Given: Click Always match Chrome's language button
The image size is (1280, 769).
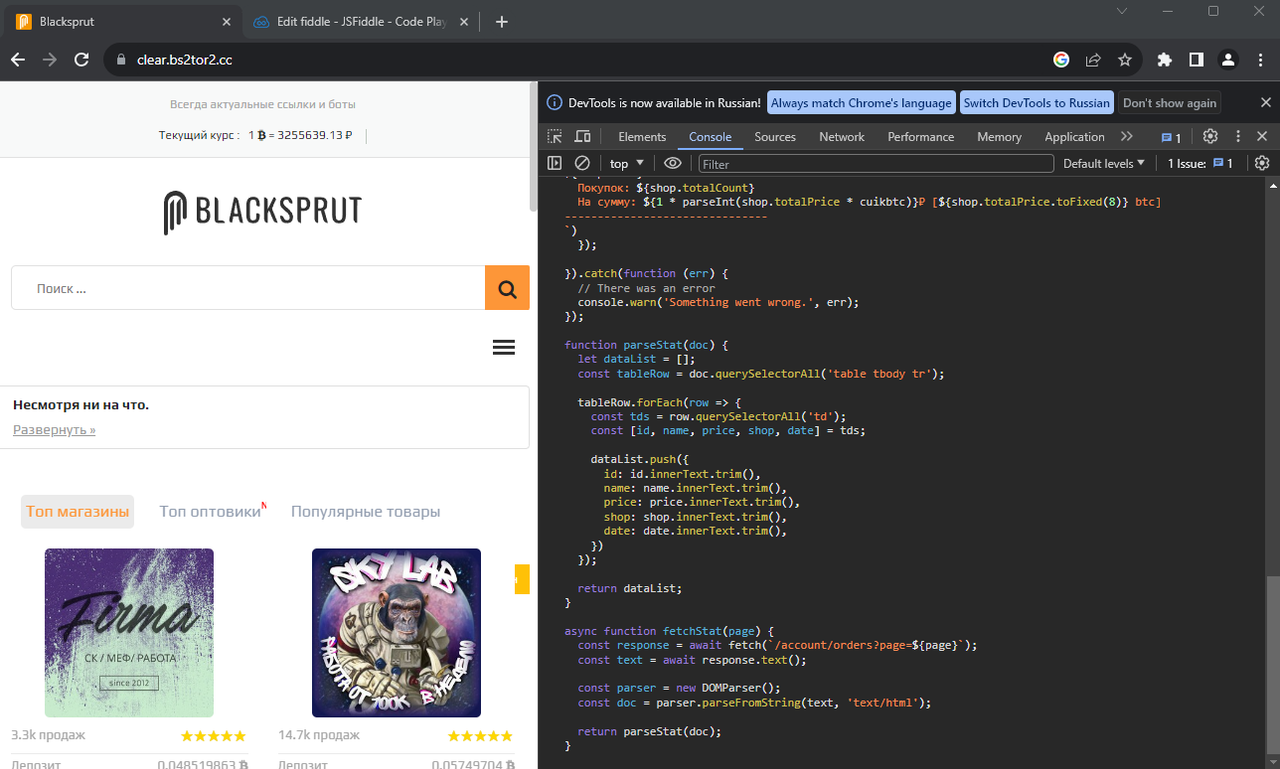Looking at the screenshot, I should pyautogui.click(x=861, y=103).
